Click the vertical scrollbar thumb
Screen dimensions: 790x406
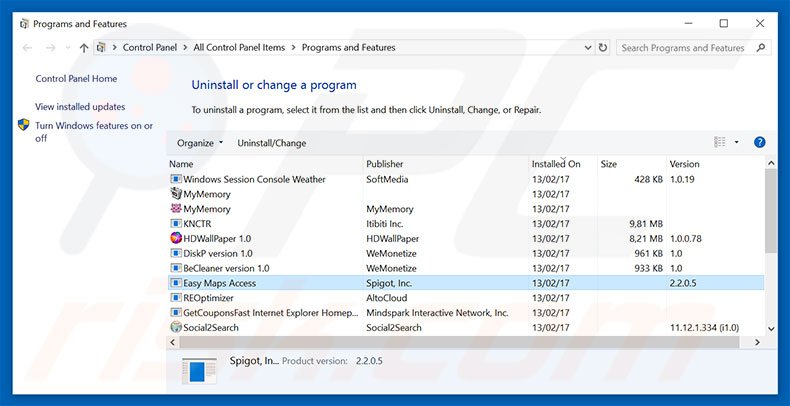pyautogui.click(x=771, y=211)
